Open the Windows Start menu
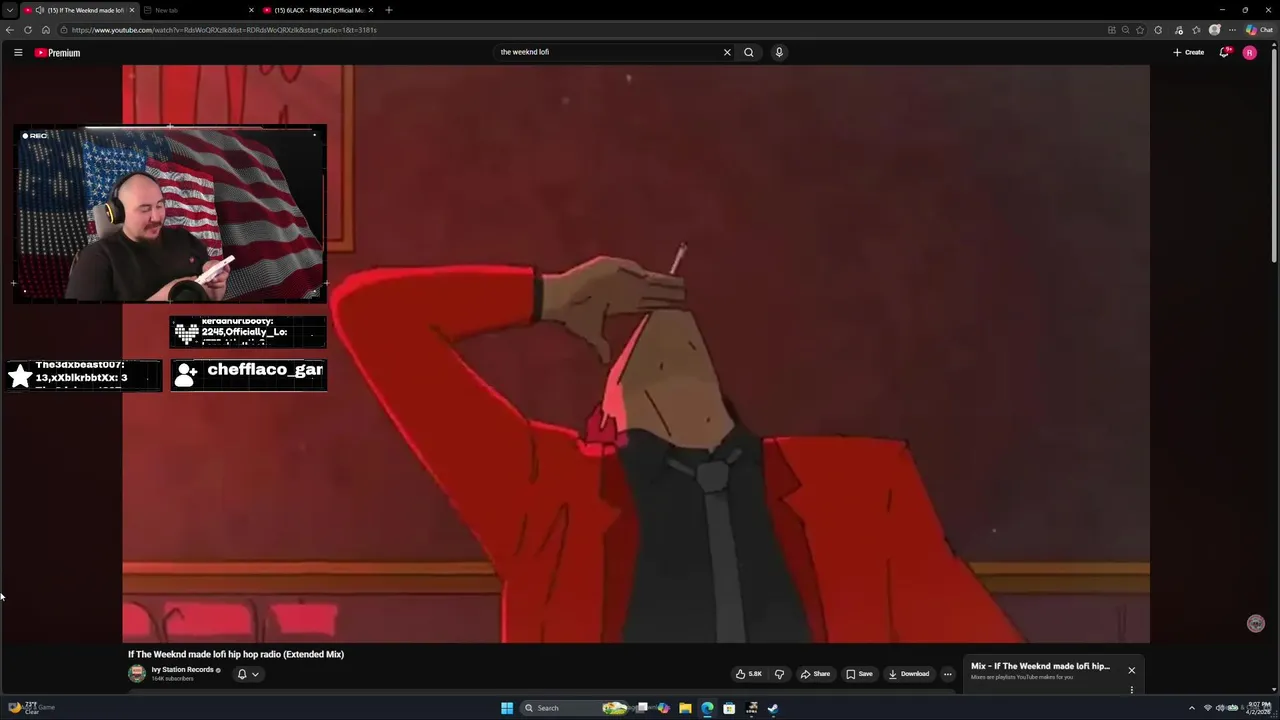The width and height of the screenshot is (1280, 720). click(x=507, y=708)
